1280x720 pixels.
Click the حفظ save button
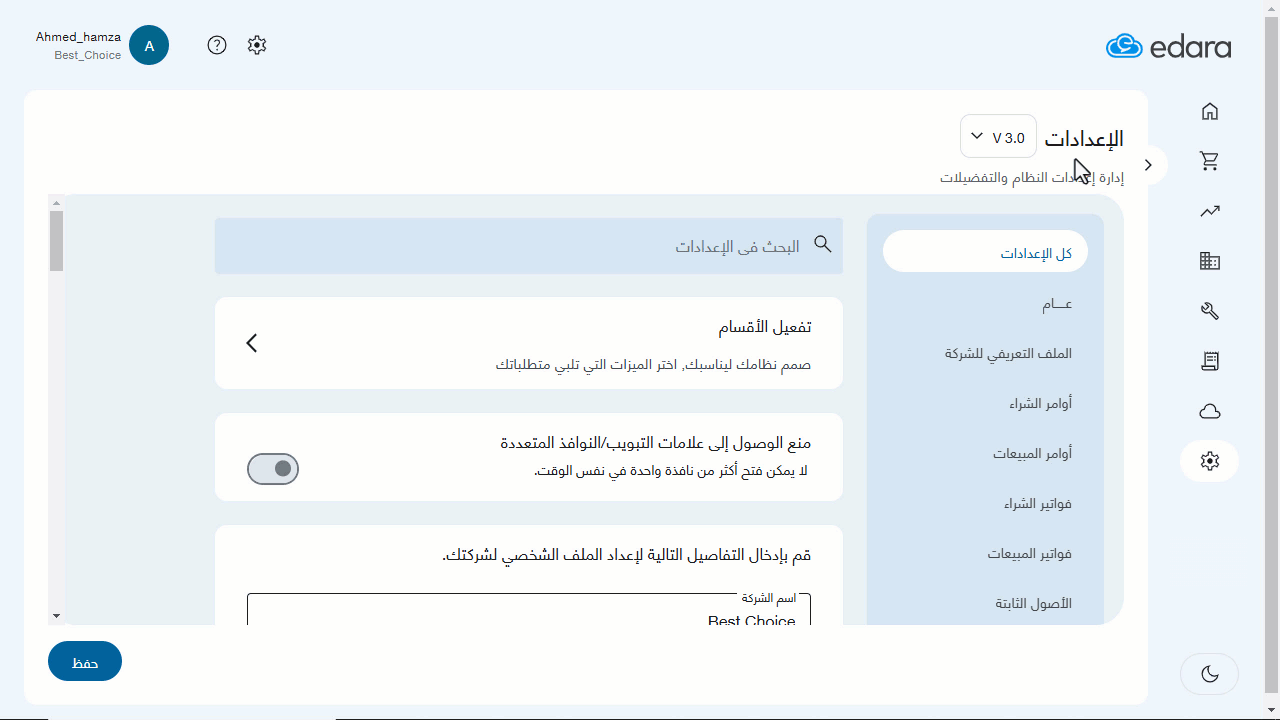(x=85, y=661)
